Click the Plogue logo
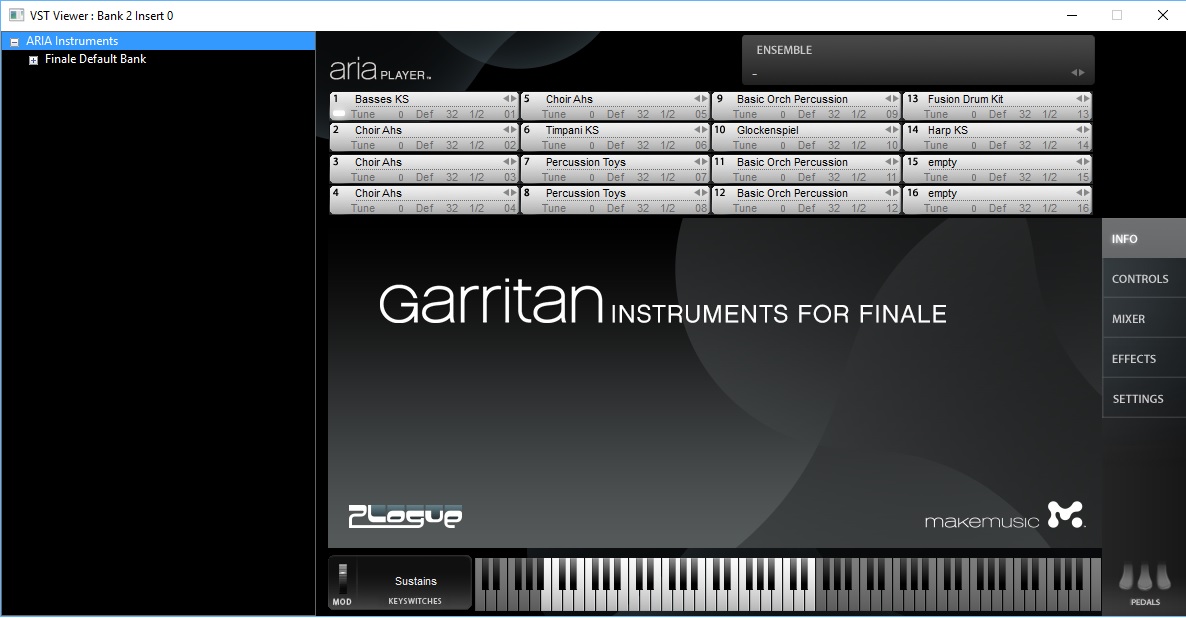The width and height of the screenshot is (1186, 618). click(x=405, y=515)
